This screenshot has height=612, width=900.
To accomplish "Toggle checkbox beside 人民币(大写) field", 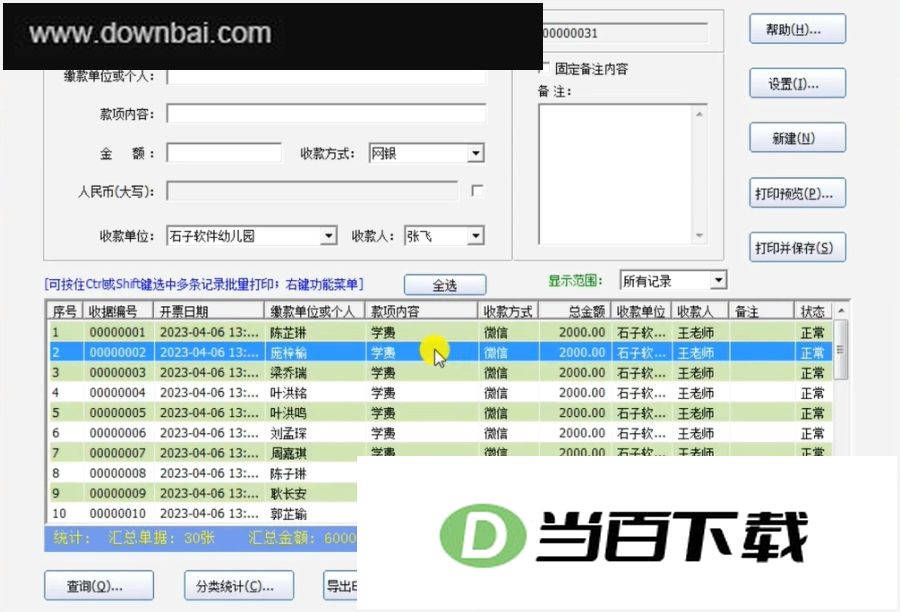I will coord(476,190).
